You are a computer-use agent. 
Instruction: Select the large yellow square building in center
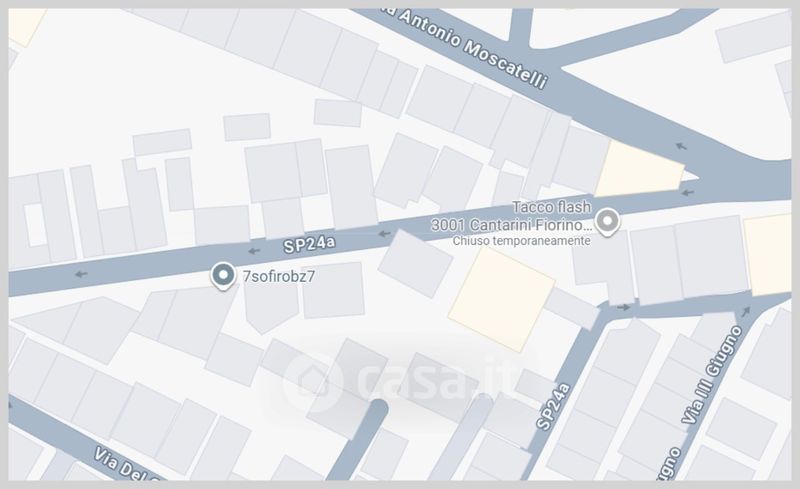(502, 300)
